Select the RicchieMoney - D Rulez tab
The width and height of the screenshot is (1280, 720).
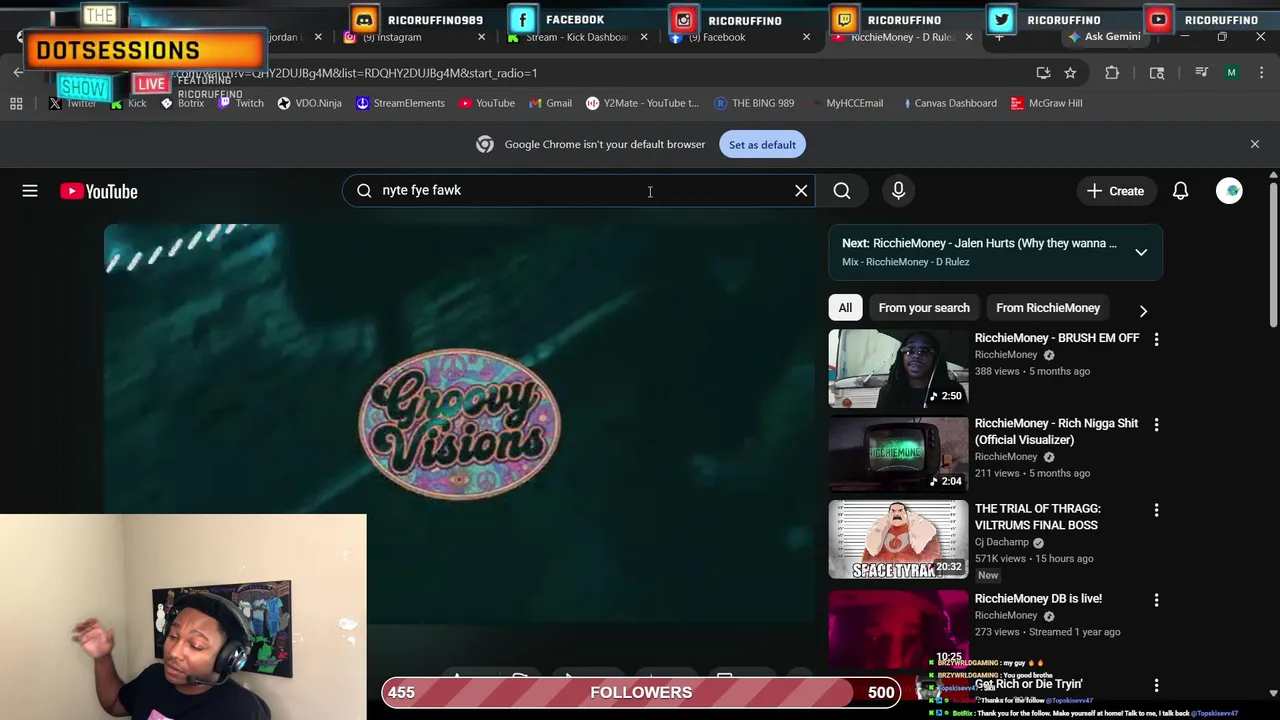pos(901,37)
